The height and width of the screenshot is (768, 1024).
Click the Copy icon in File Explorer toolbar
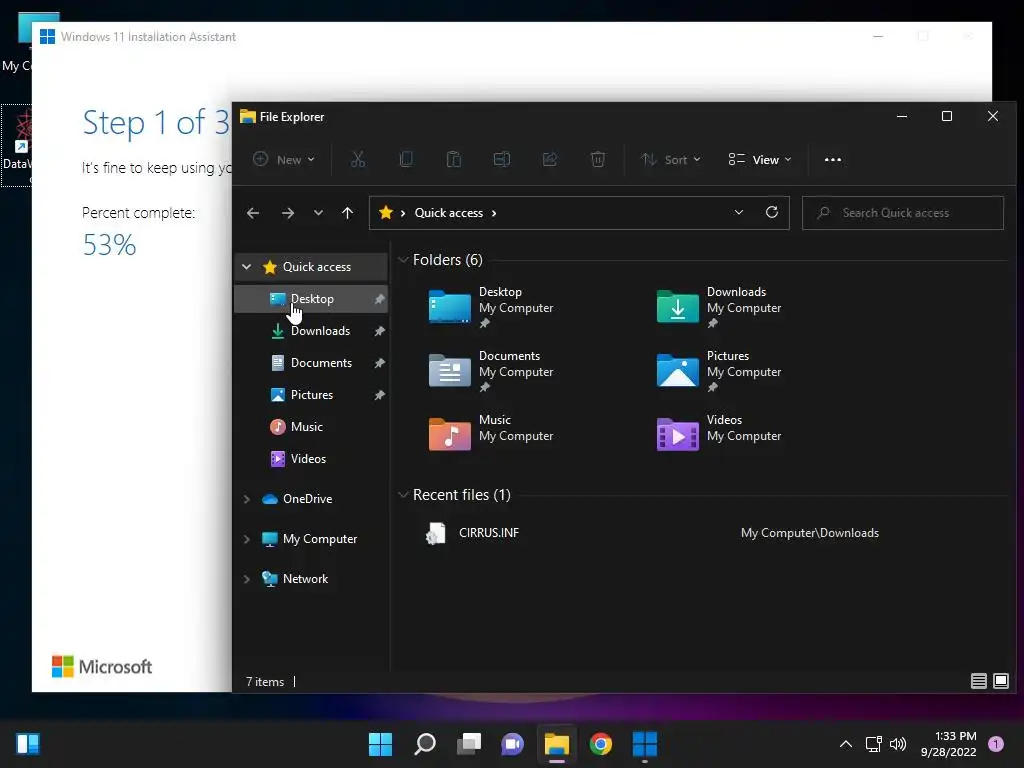point(406,159)
